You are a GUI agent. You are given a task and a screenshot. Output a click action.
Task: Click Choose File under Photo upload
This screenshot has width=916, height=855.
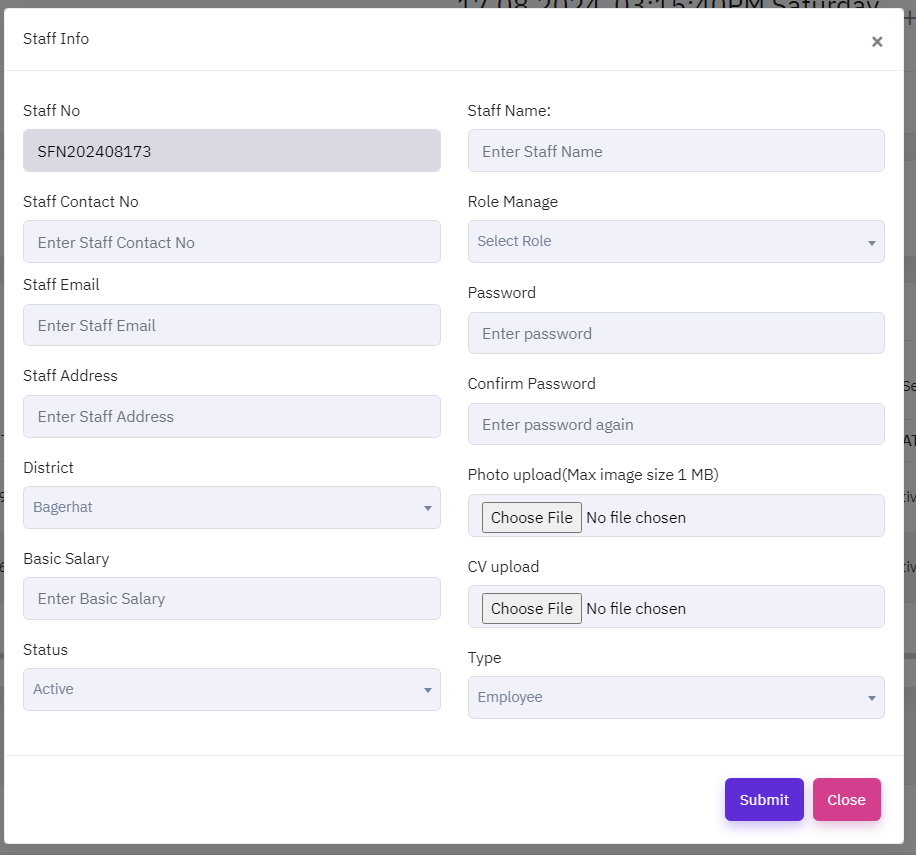click(x=532, y=517)
